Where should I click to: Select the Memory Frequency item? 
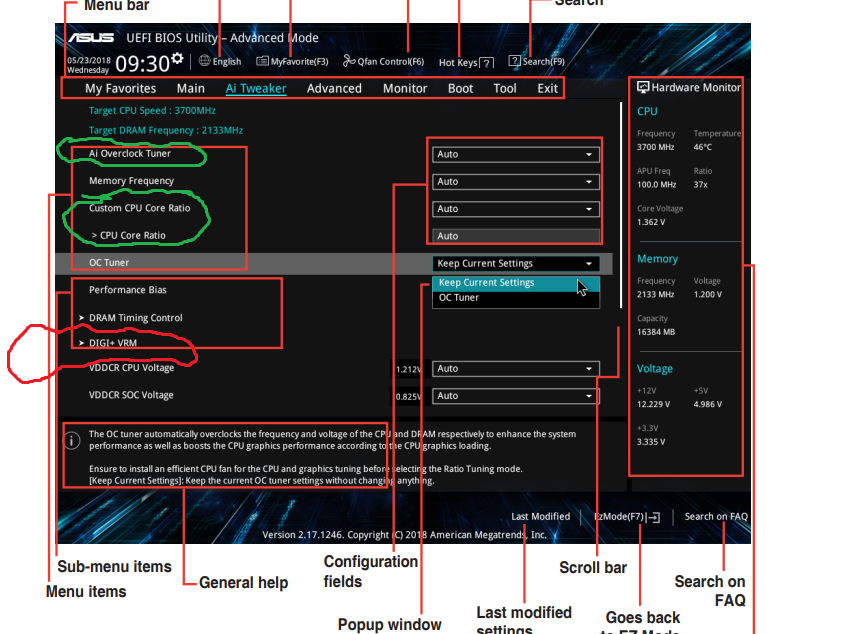tap(131, 181)
